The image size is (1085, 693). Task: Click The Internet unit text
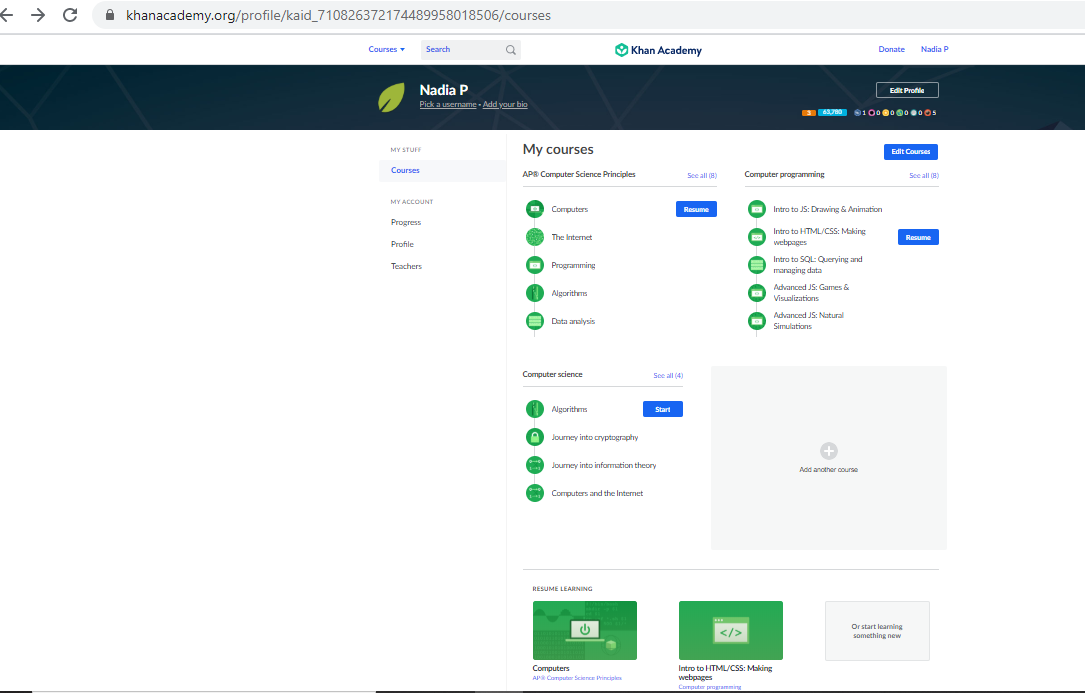pyautogui.click(x=572, y=237)
